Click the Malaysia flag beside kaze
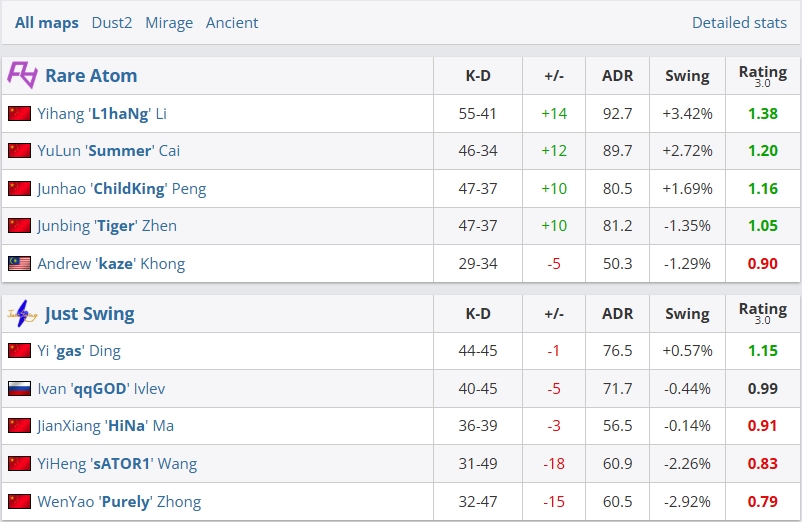Screen dimensions: 802x522 coord(19,263)
